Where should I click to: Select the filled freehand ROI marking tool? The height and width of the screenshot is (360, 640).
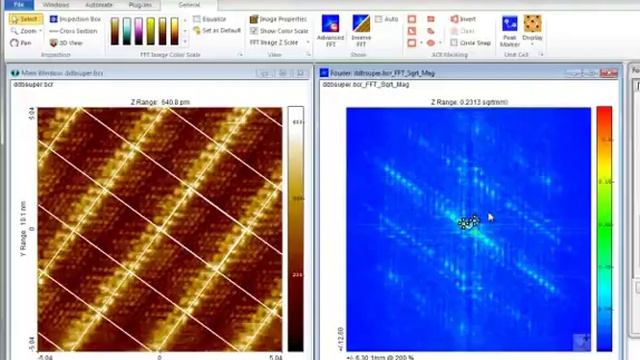pos(431,31)
